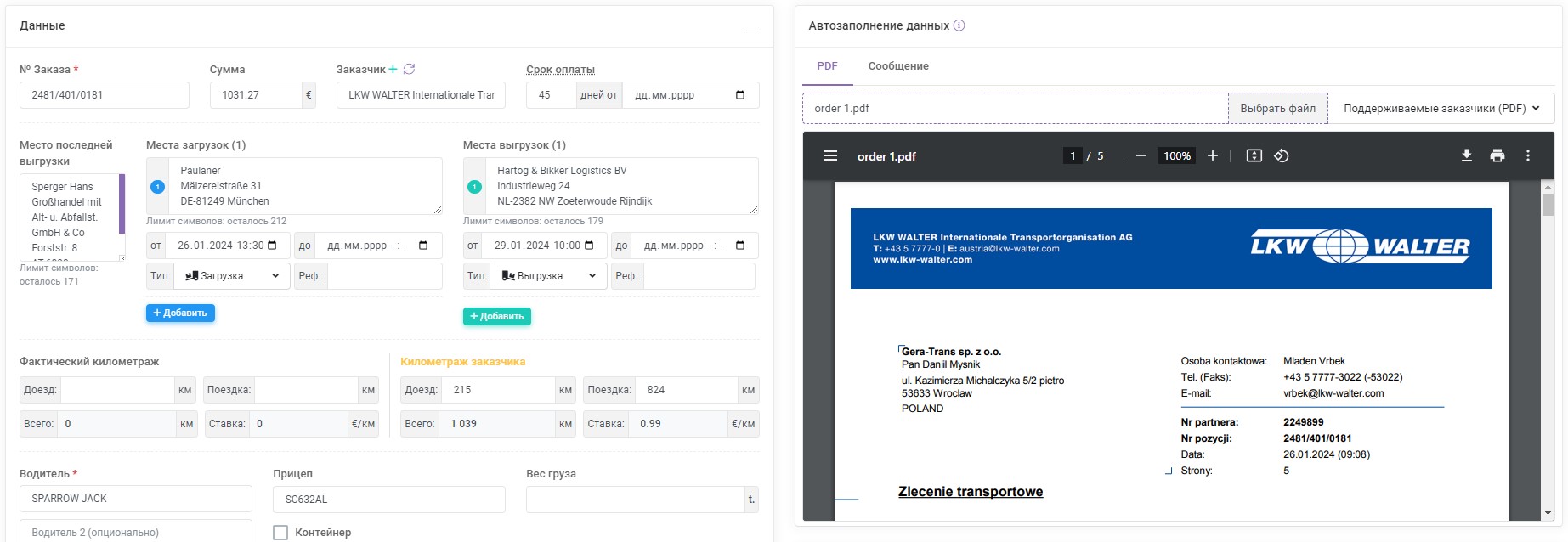Click the order 1.pdf file name field

click(x=1016, y=109)
